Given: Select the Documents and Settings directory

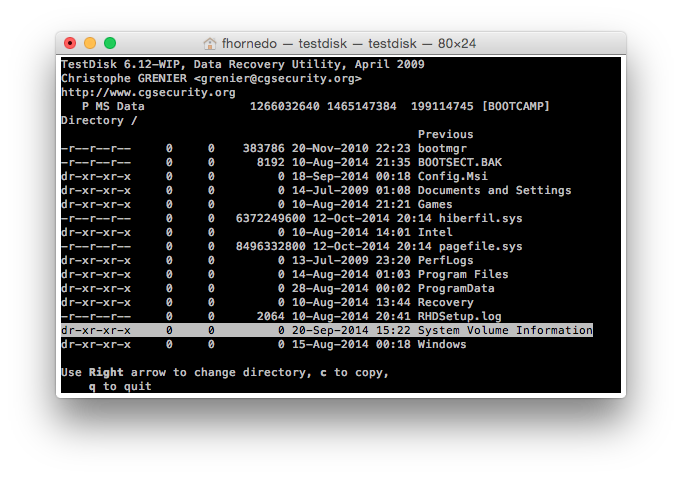Looking at the screenshot, I should point(316,190).
